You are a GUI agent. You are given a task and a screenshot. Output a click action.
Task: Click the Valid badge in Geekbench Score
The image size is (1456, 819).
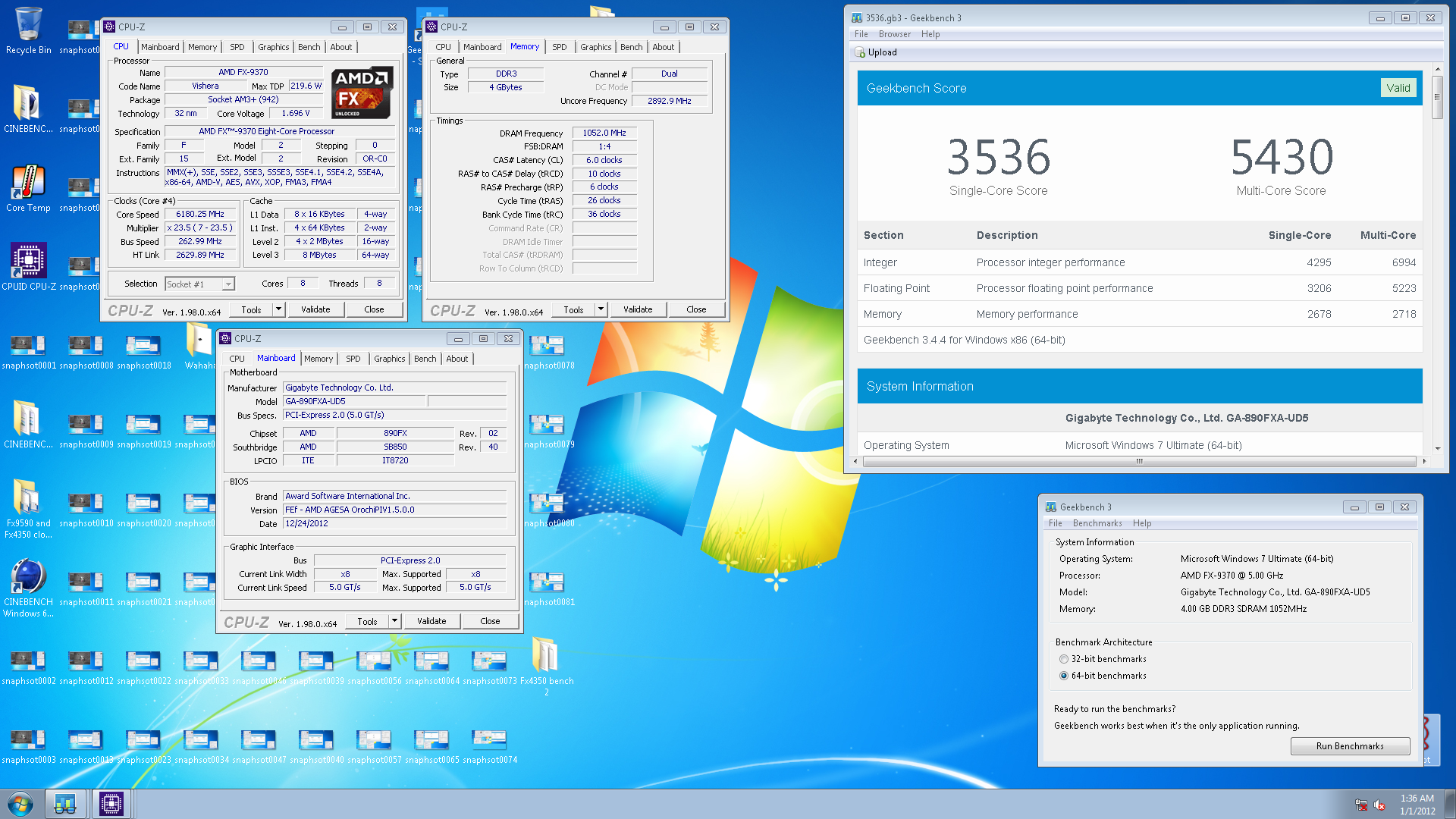[1398, 88]
